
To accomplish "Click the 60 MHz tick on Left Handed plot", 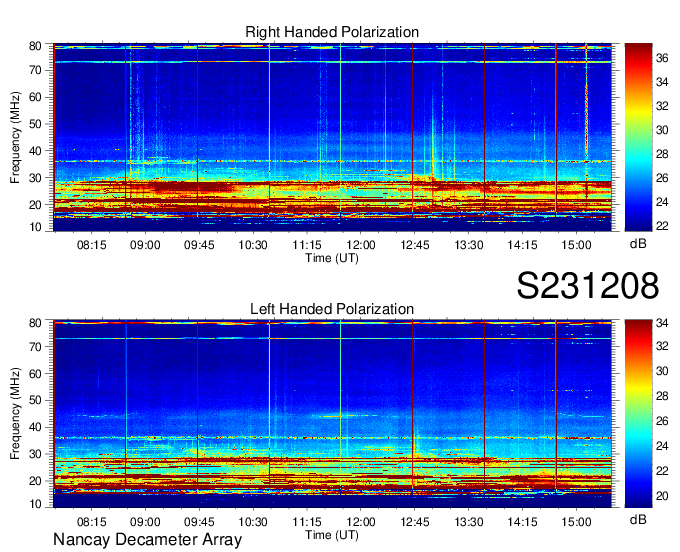I will 35,374.
